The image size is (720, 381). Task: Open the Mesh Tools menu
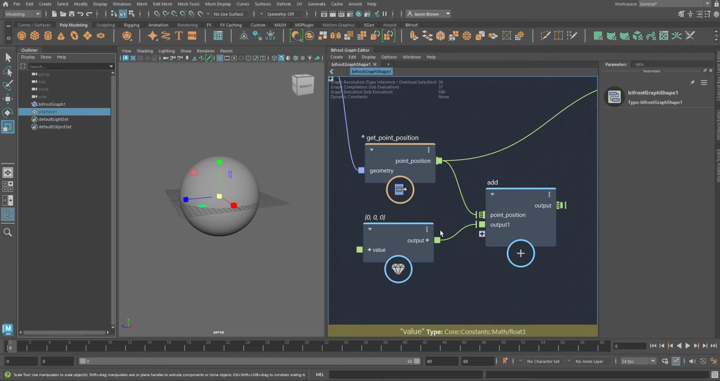coord(188,4)
